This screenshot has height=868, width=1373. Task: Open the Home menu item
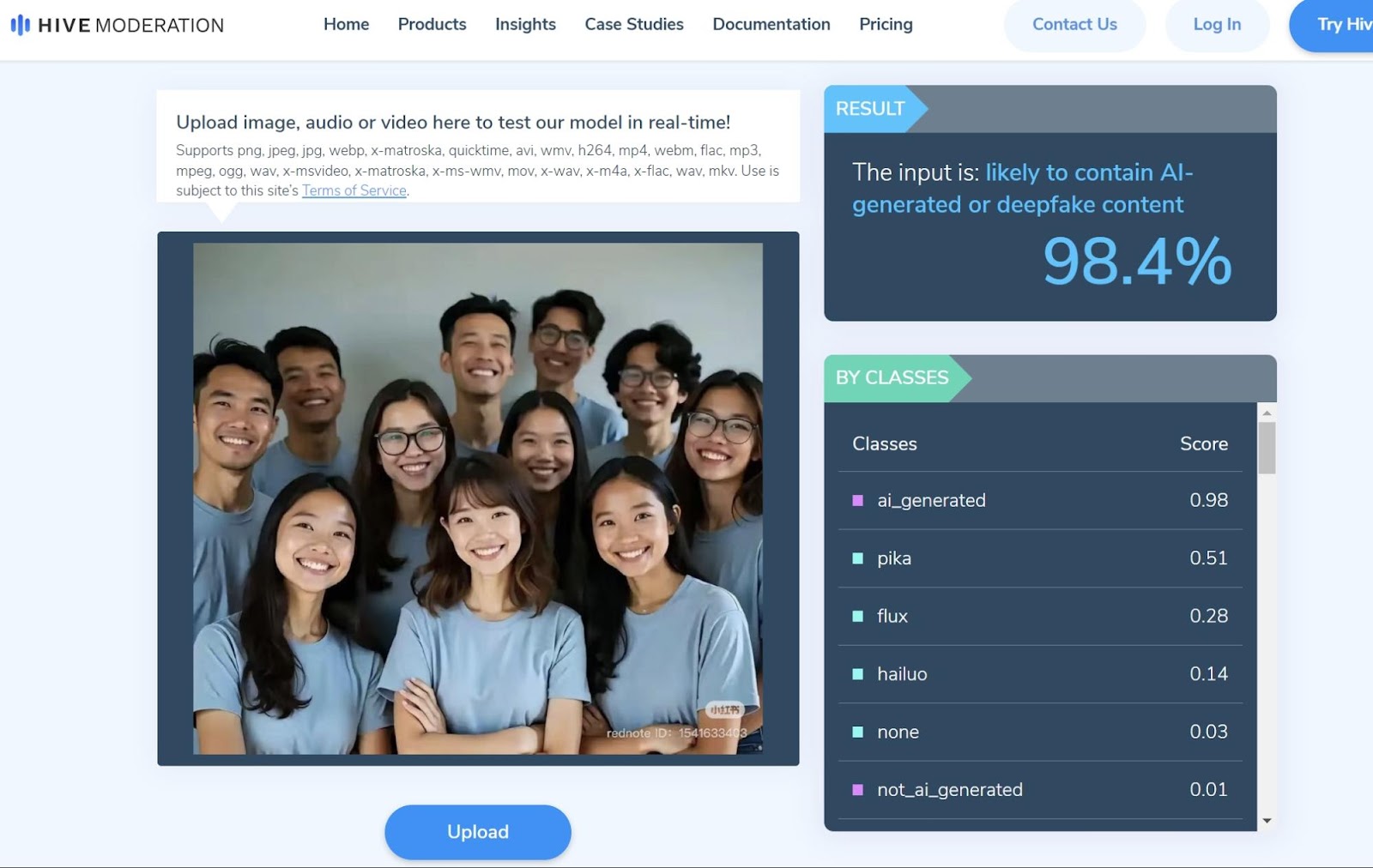click(x=346, y=25)
